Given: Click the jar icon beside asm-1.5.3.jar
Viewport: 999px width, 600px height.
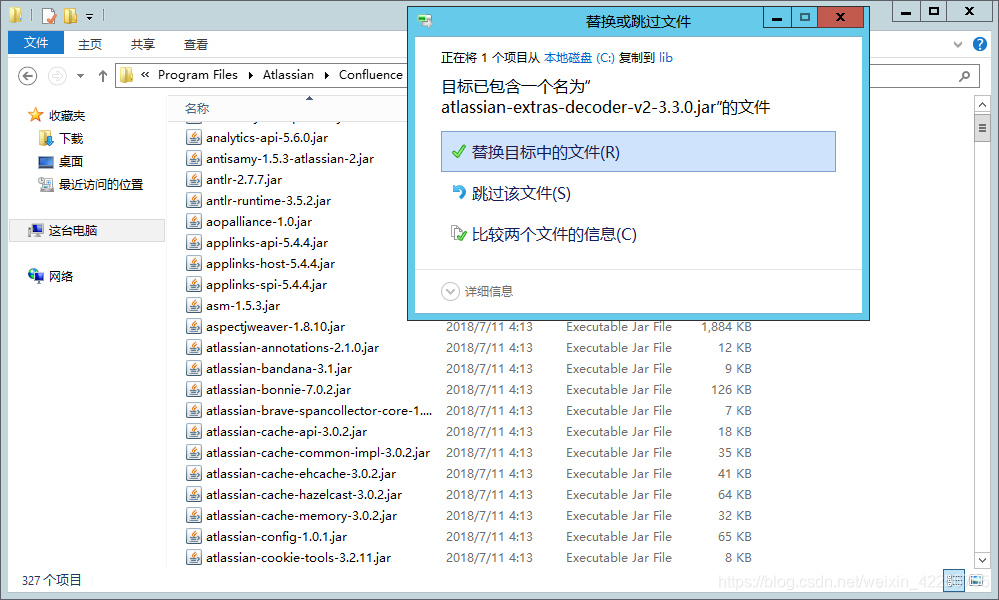Looking at the screenshot, I should [194, 306].
